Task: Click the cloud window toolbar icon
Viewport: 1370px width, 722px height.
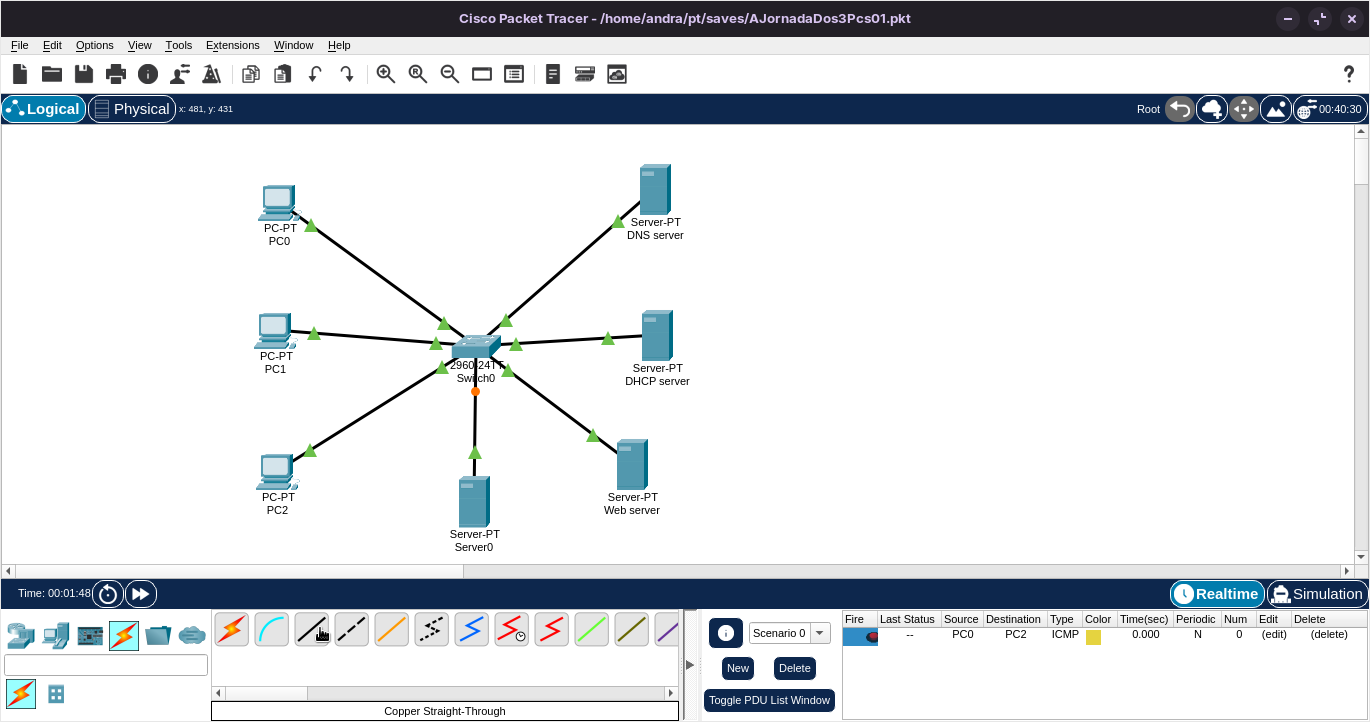Action: tap(617, 74)
